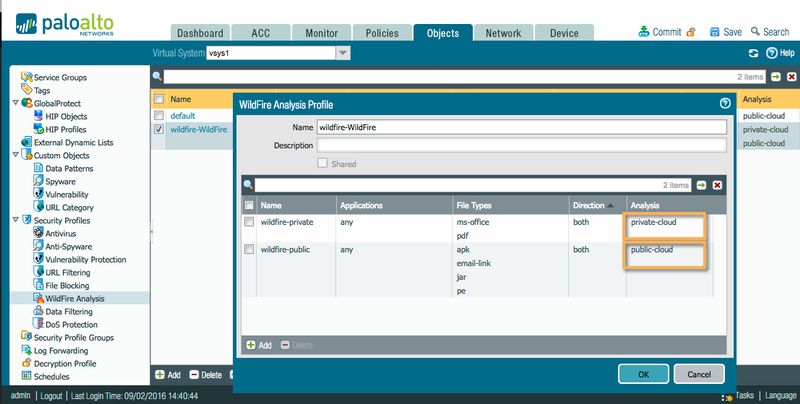Click the Spyware icon under Custom Objects

click(38, 181)
